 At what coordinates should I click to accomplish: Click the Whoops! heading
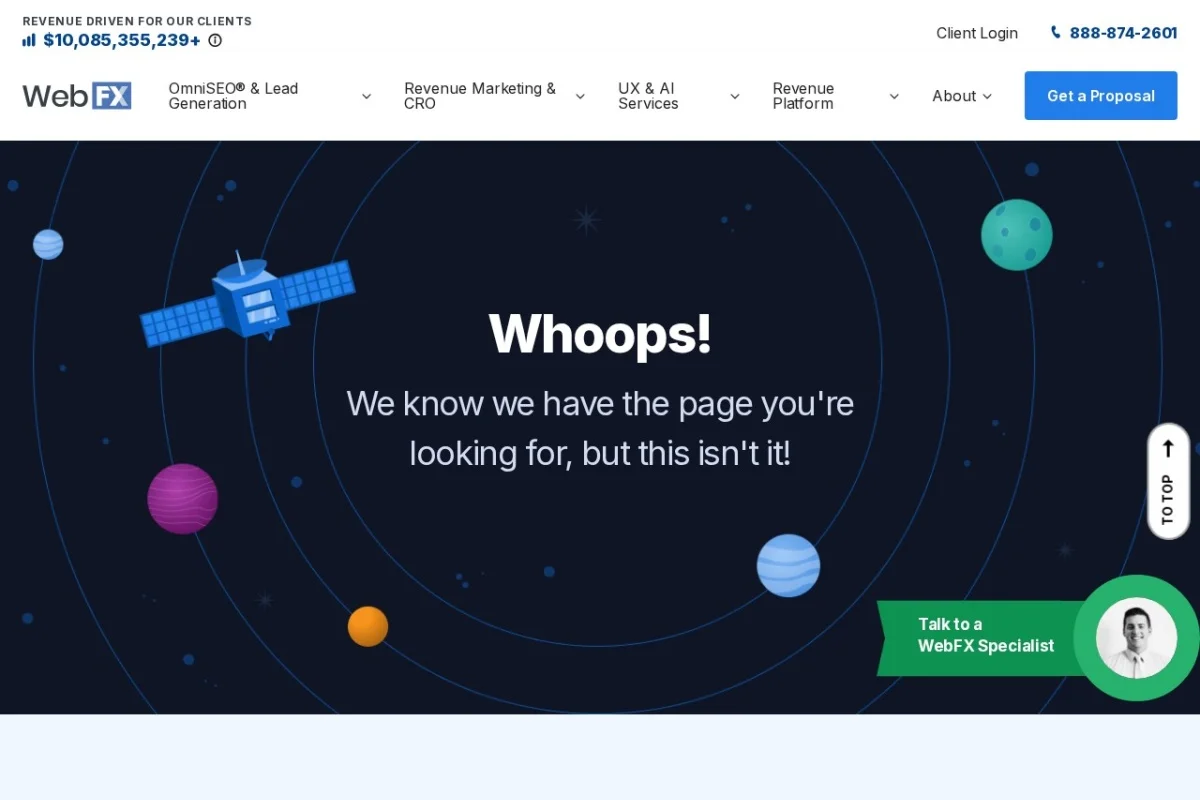click(x=600, y=333)
